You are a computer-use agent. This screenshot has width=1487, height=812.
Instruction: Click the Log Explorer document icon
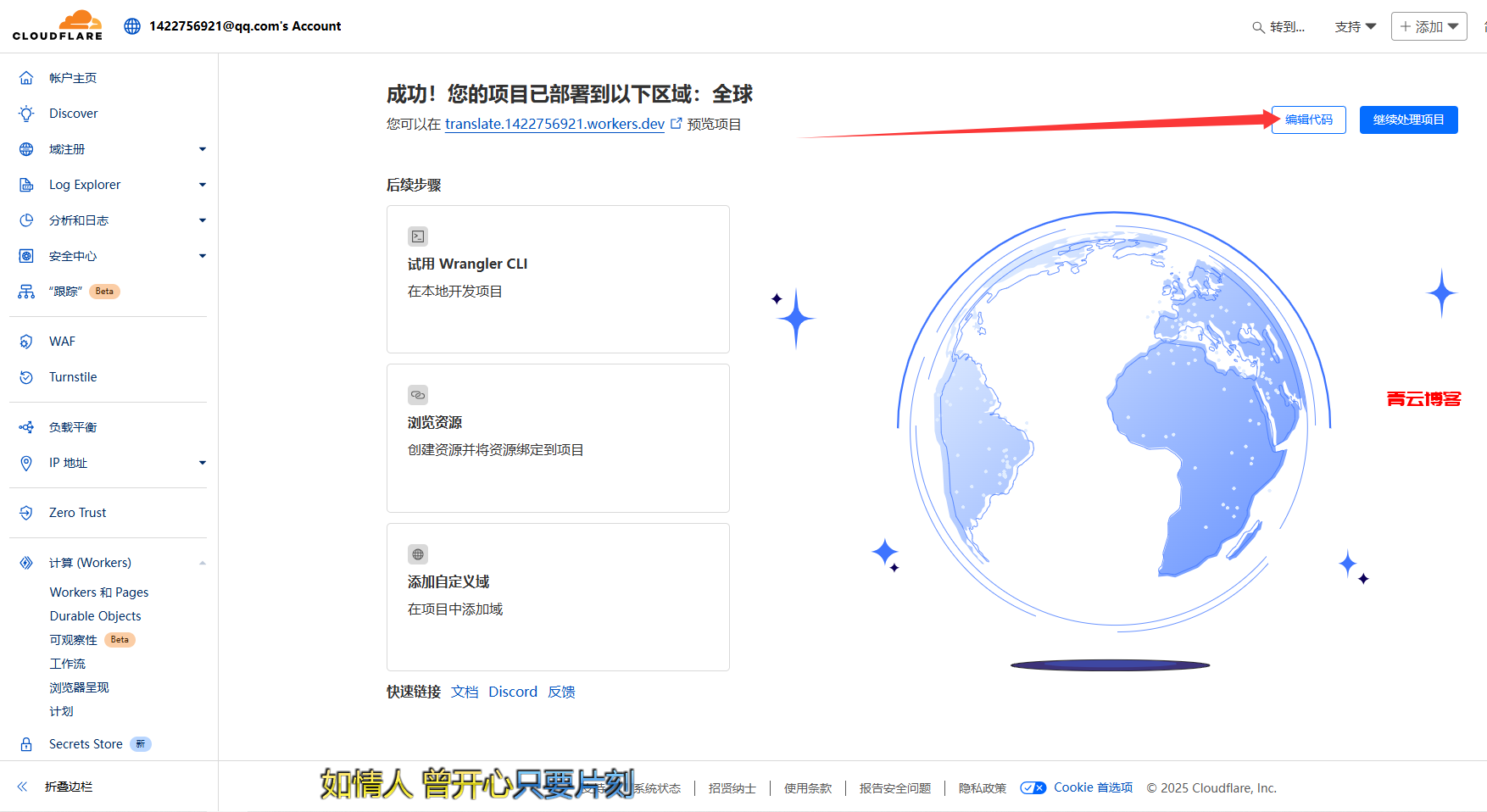coord(26,185)
